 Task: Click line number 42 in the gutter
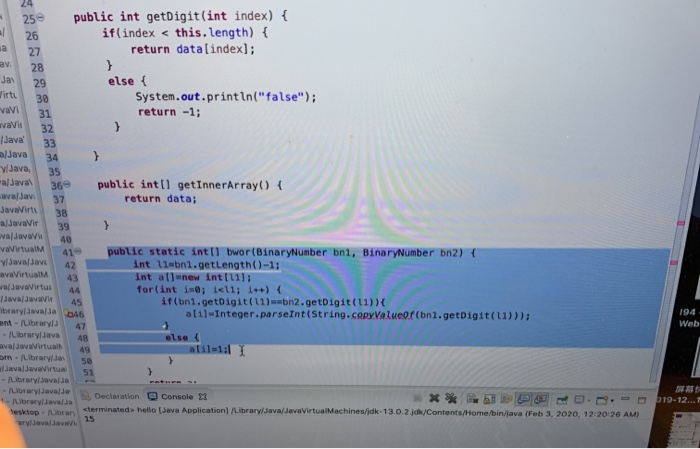coord(70,265)
